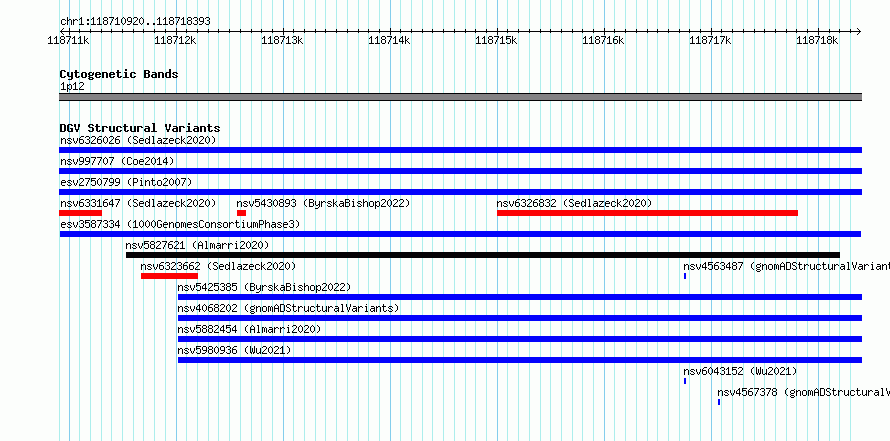This screenshot has height=441, width=890.
Task: Click the DGV Structural Variants track title
Action: pos(140,128)
